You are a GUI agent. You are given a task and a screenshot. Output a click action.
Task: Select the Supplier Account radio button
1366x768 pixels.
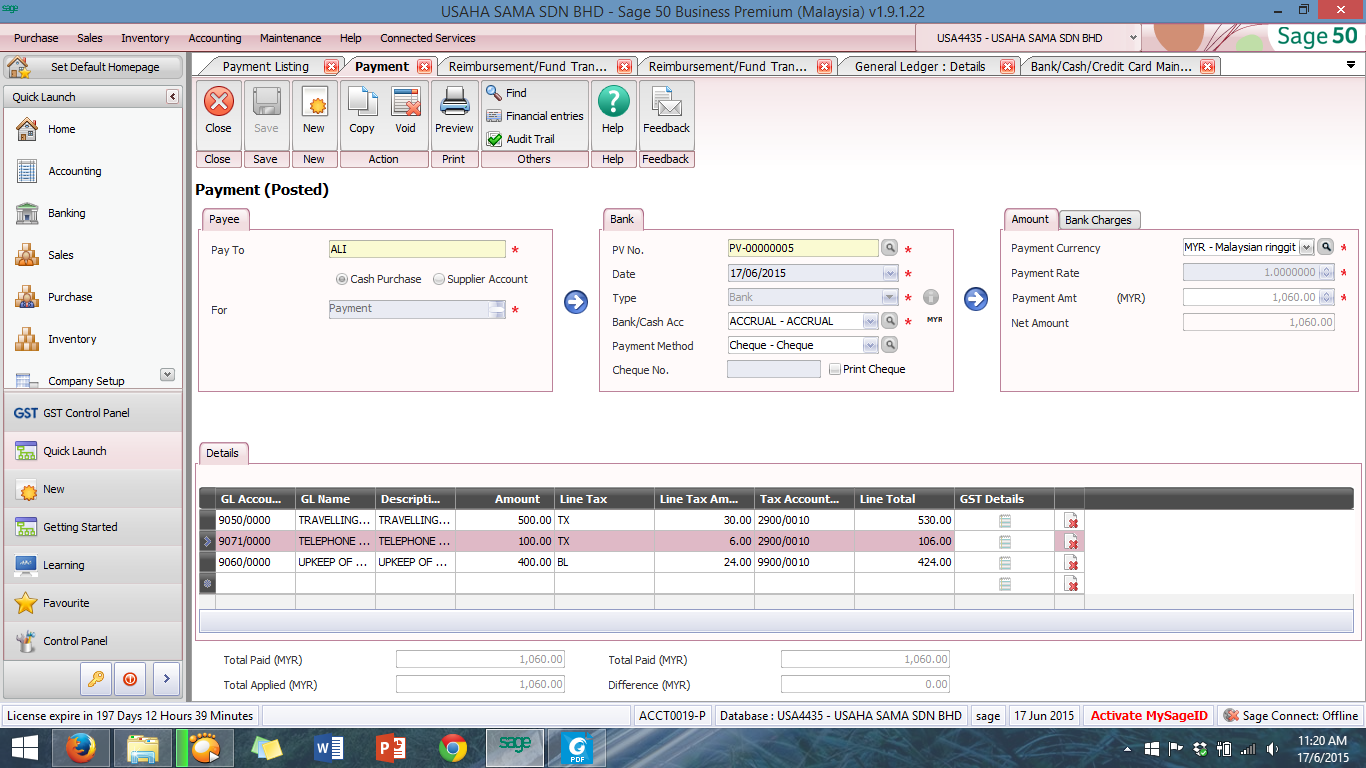click(x=439, y=279)
